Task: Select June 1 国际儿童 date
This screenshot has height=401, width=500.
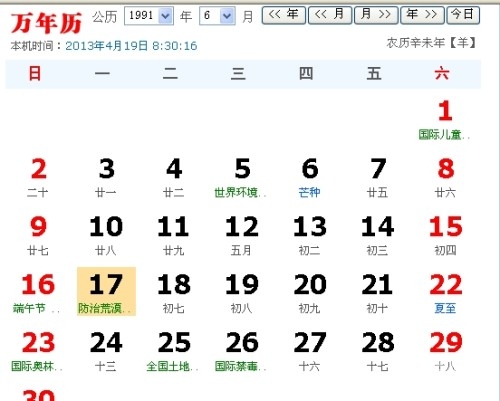Action: pos(445,120)
